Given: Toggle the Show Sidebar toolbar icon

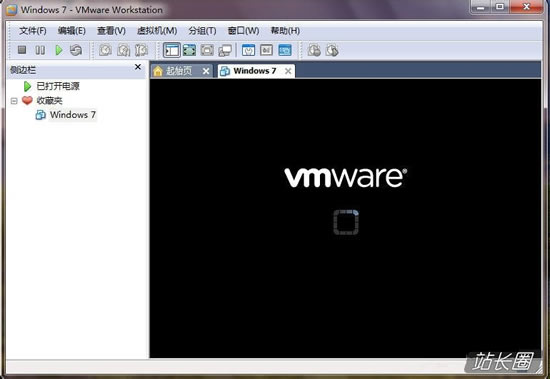Looking at the screenshot, I should 172,50.
